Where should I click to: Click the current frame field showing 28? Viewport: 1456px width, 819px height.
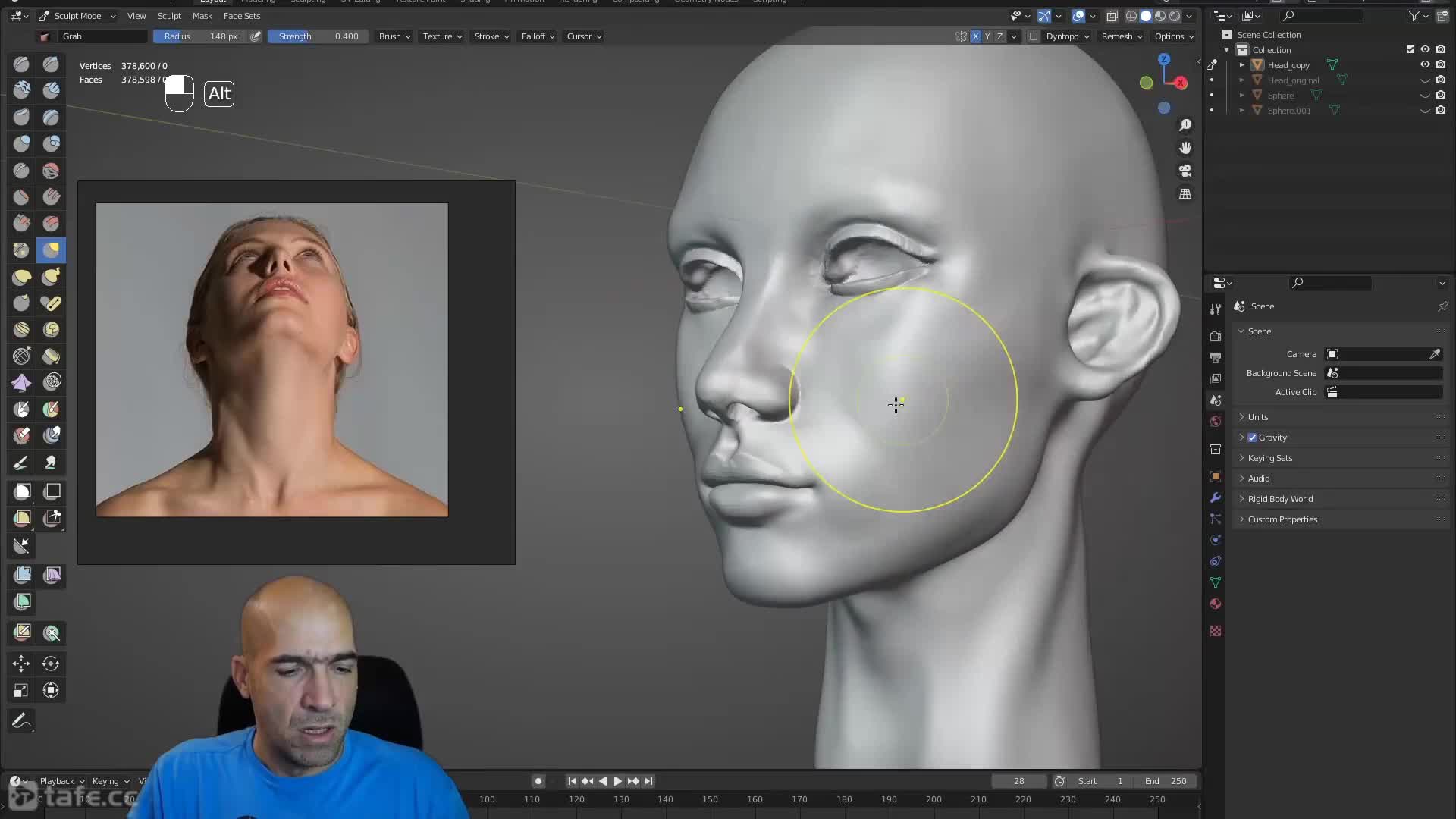click(x=1018, y=781)
